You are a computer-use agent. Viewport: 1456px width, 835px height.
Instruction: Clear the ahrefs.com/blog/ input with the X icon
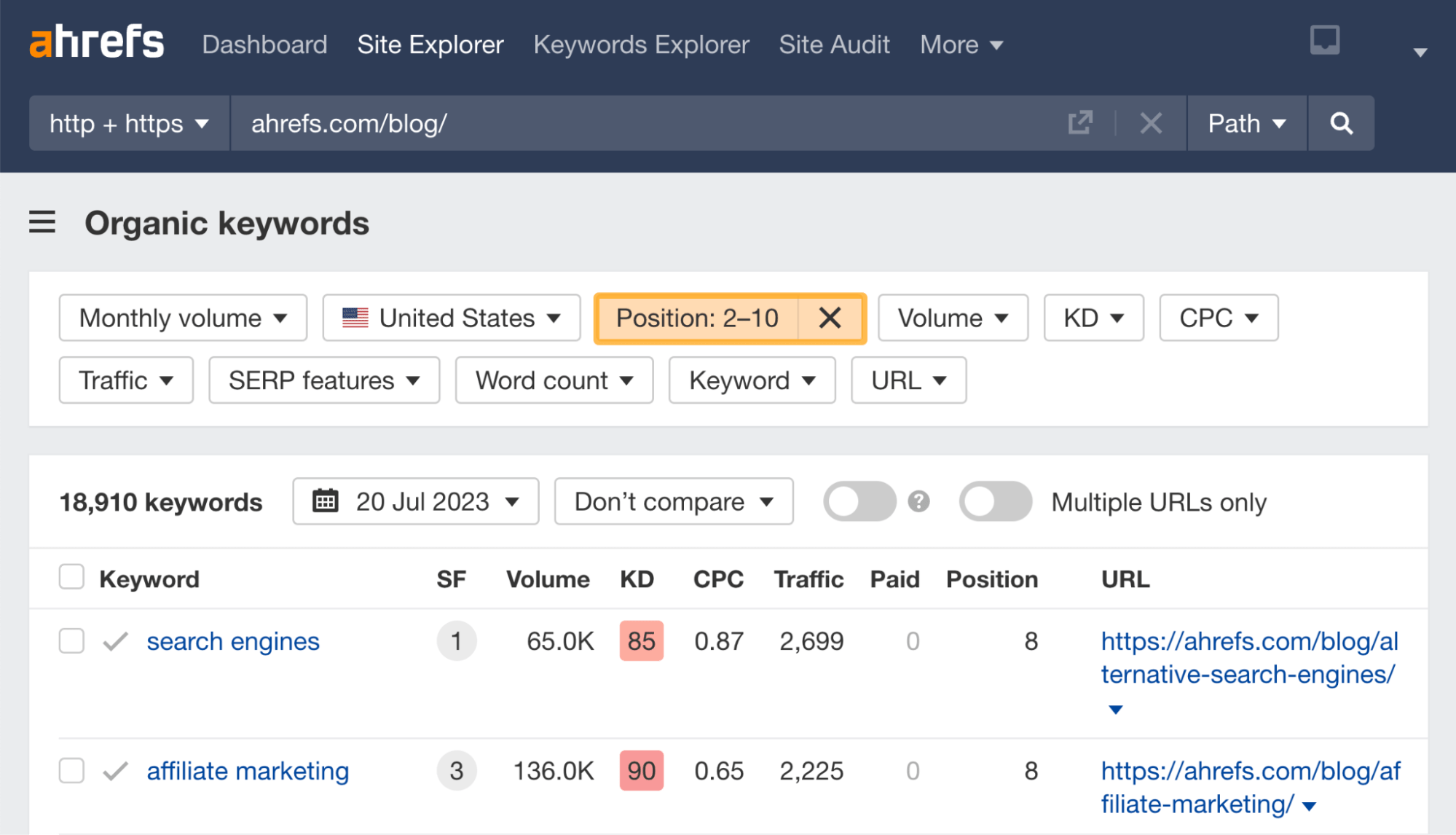tap(1151, 123)
